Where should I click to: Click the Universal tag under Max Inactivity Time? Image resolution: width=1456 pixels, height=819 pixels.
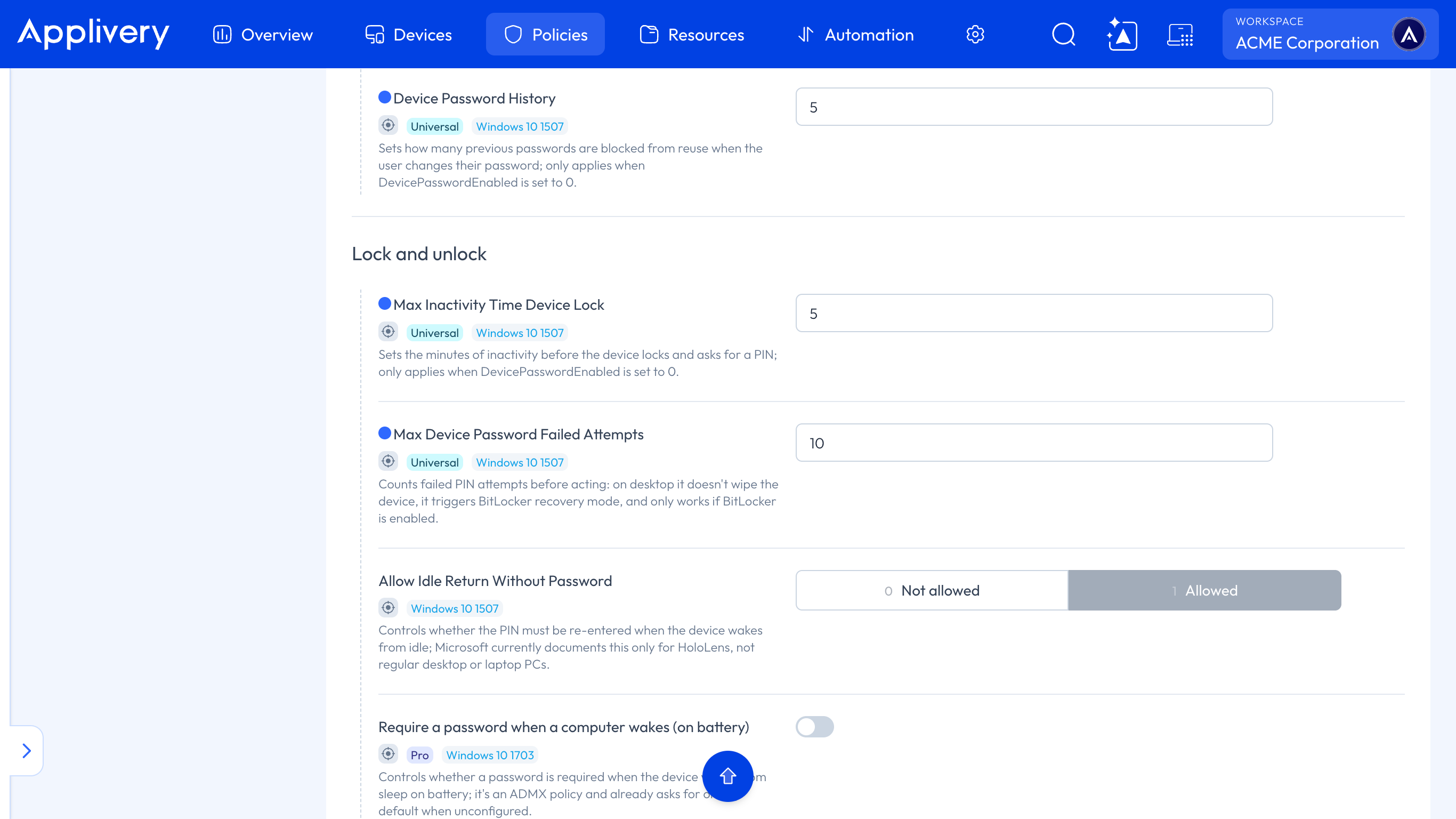[435, 333]
